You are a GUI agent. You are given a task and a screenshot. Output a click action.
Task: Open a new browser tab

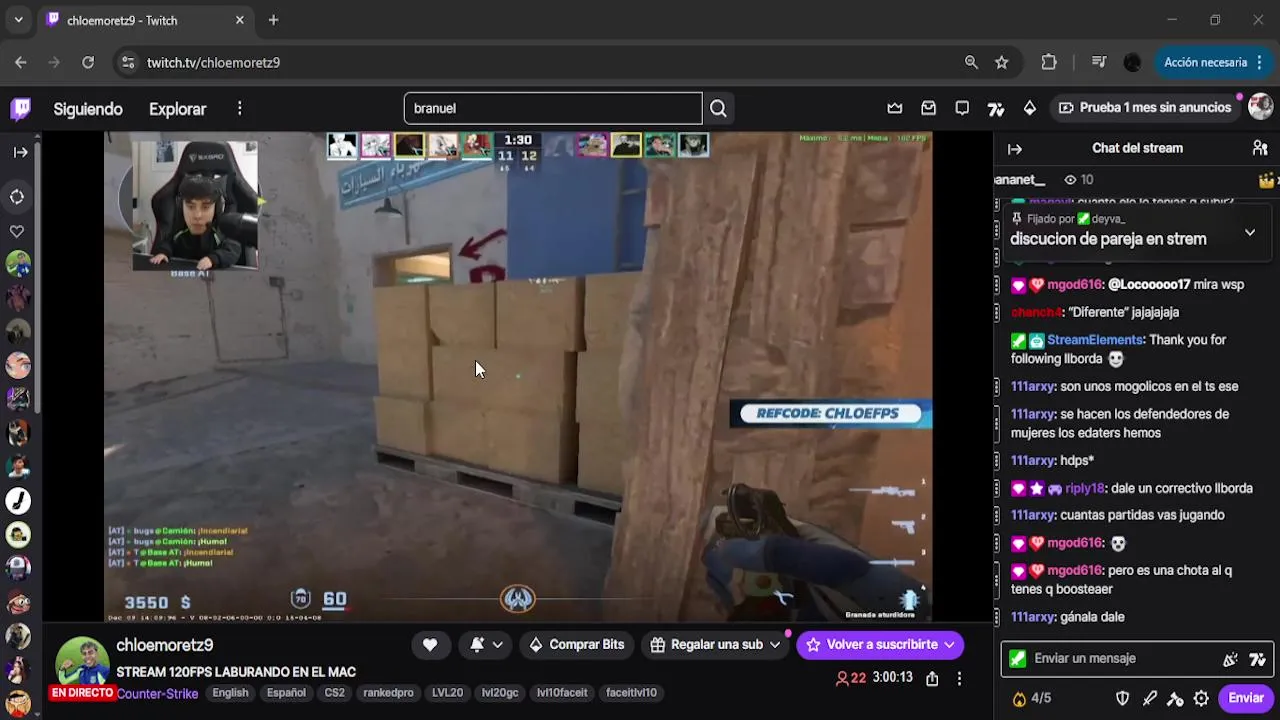click(273, 20)
